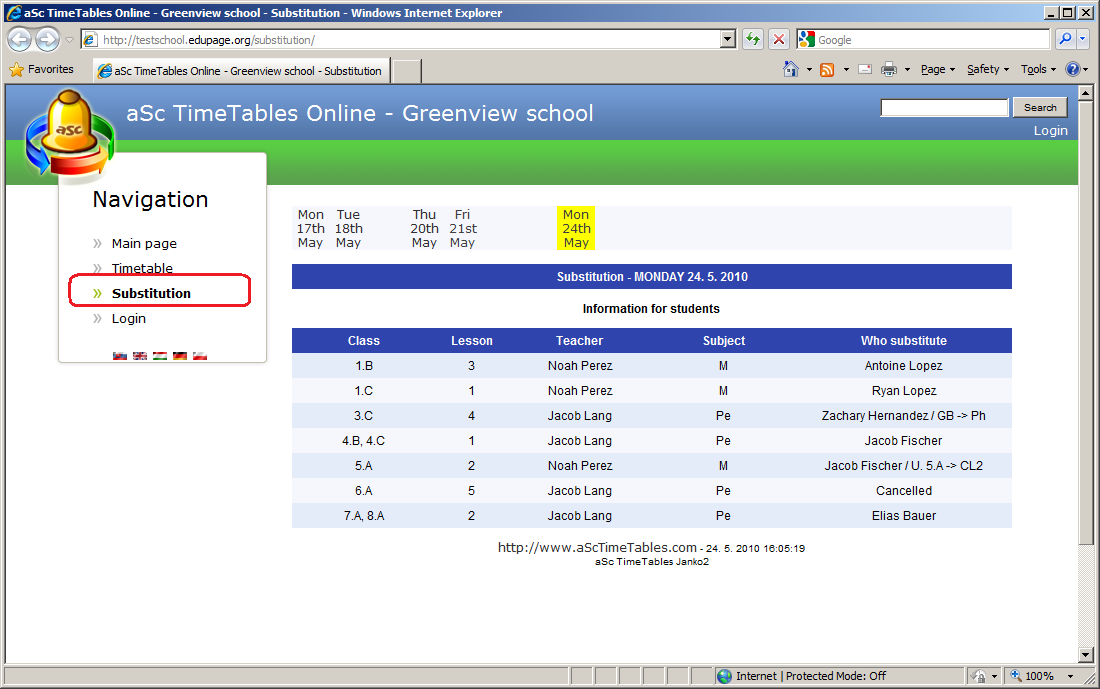Click the Google search input box
Image resolution: width=1100 pixels, height=689 pixels.
click(x=932, y=40)
